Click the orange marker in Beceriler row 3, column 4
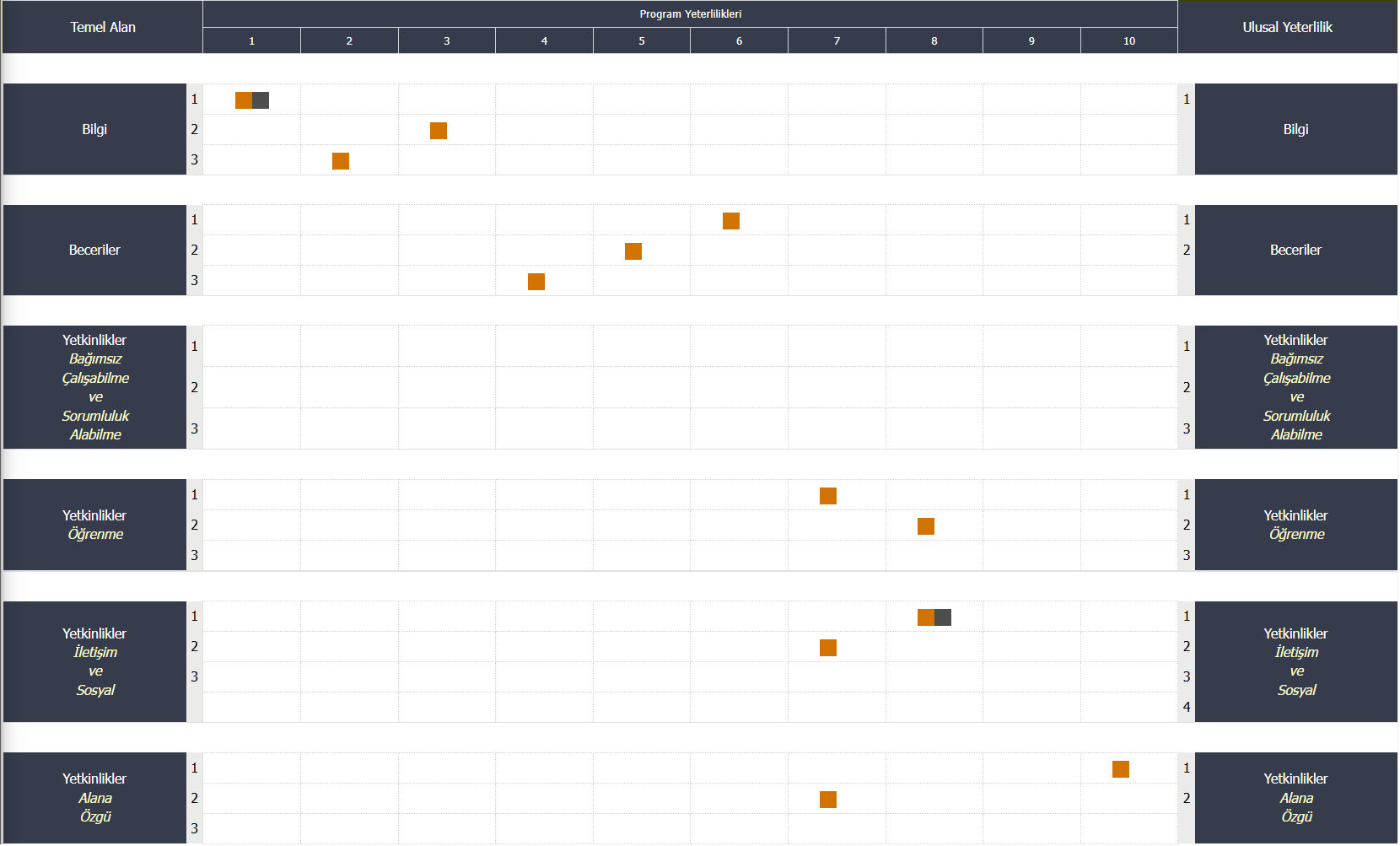The width and height of the screenshot is (1400, 846). [x=536, y=282]
